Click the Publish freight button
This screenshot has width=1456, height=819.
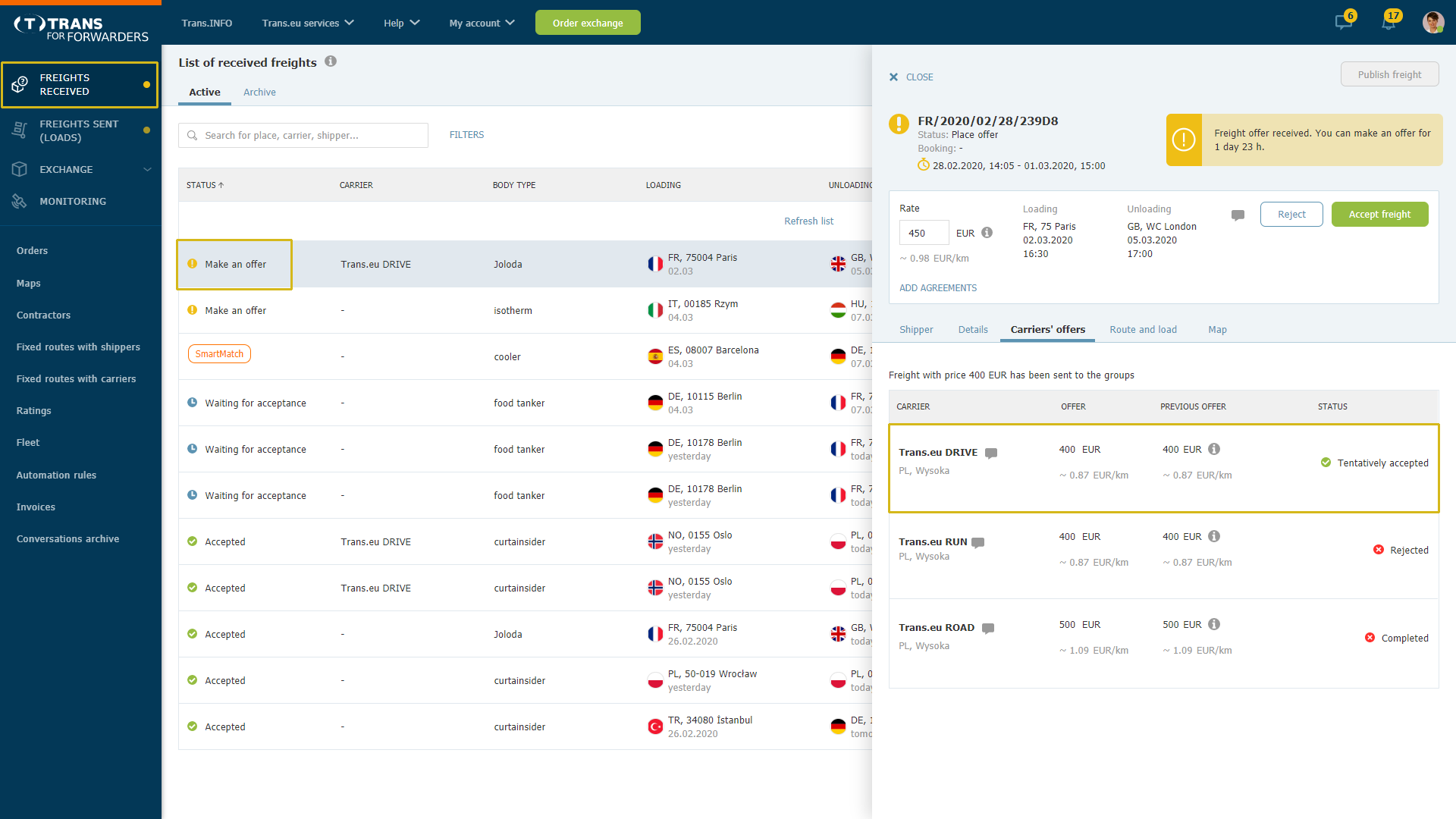(1389, 74)
